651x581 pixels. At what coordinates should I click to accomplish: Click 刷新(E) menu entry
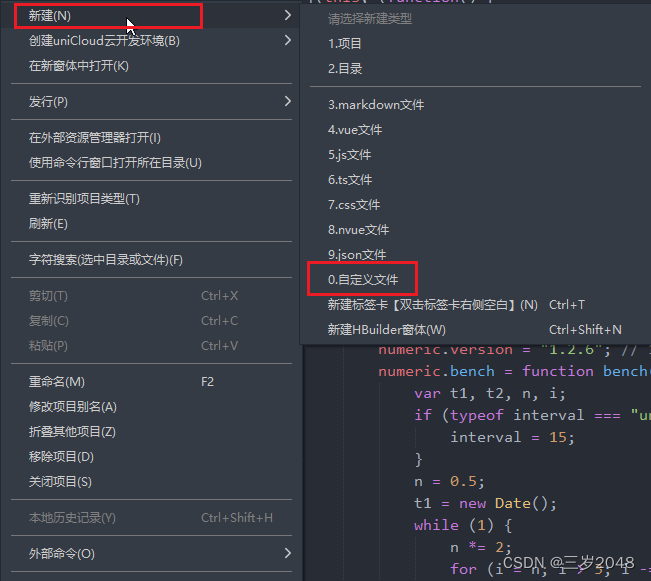[151, 223]
